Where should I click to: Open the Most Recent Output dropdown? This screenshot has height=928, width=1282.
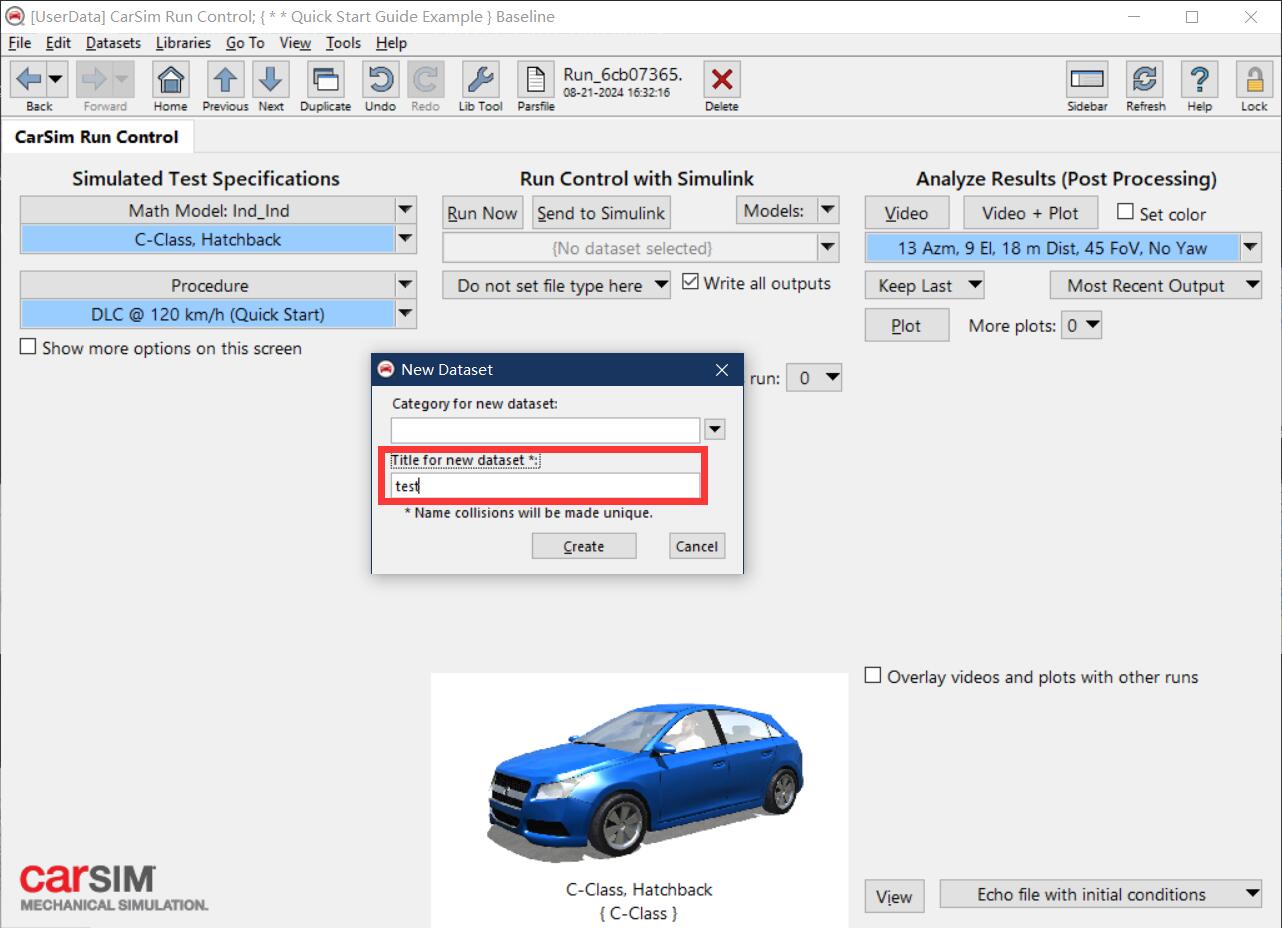coord(1156,285)
